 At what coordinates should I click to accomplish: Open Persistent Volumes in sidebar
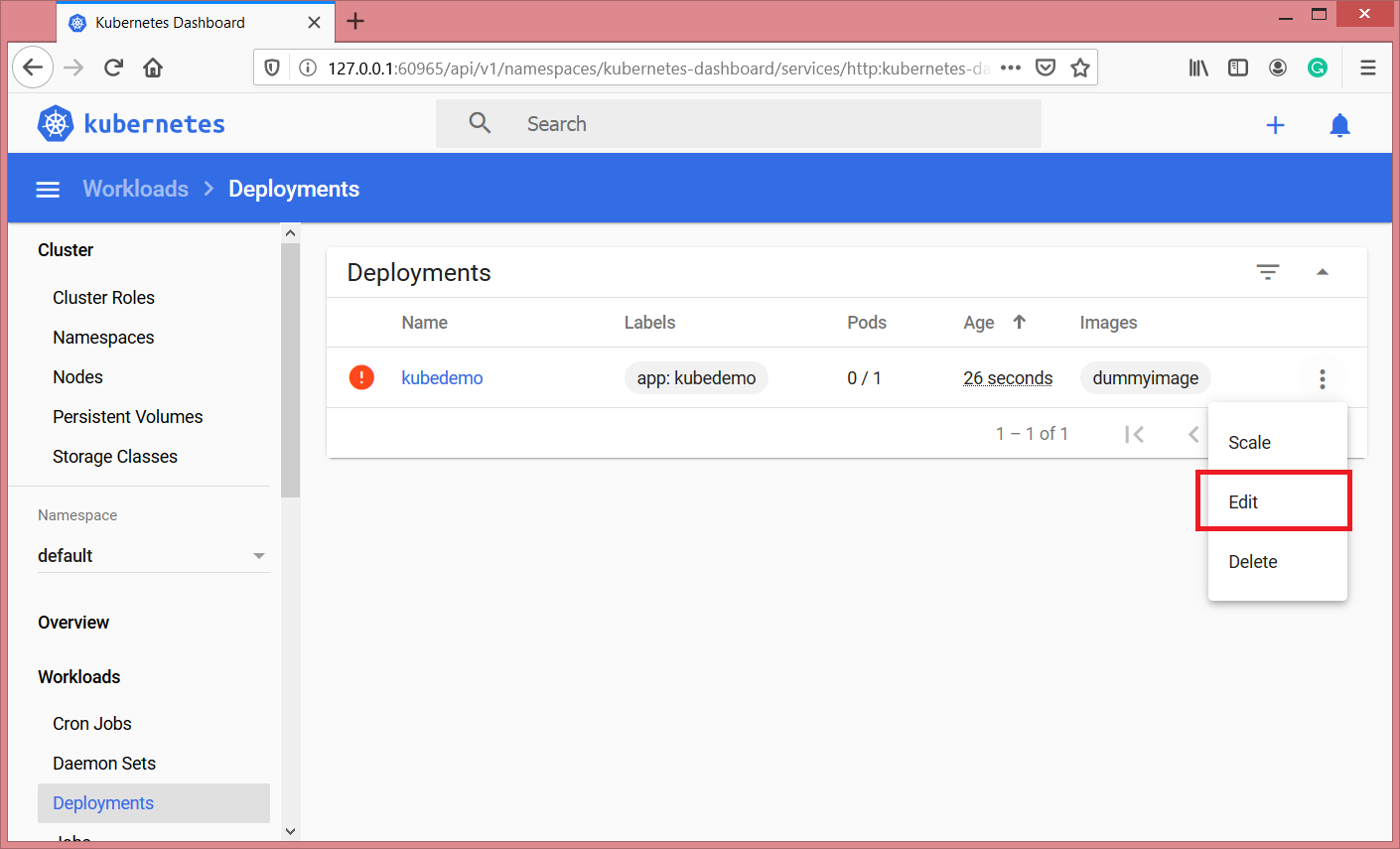click(127, 417)
